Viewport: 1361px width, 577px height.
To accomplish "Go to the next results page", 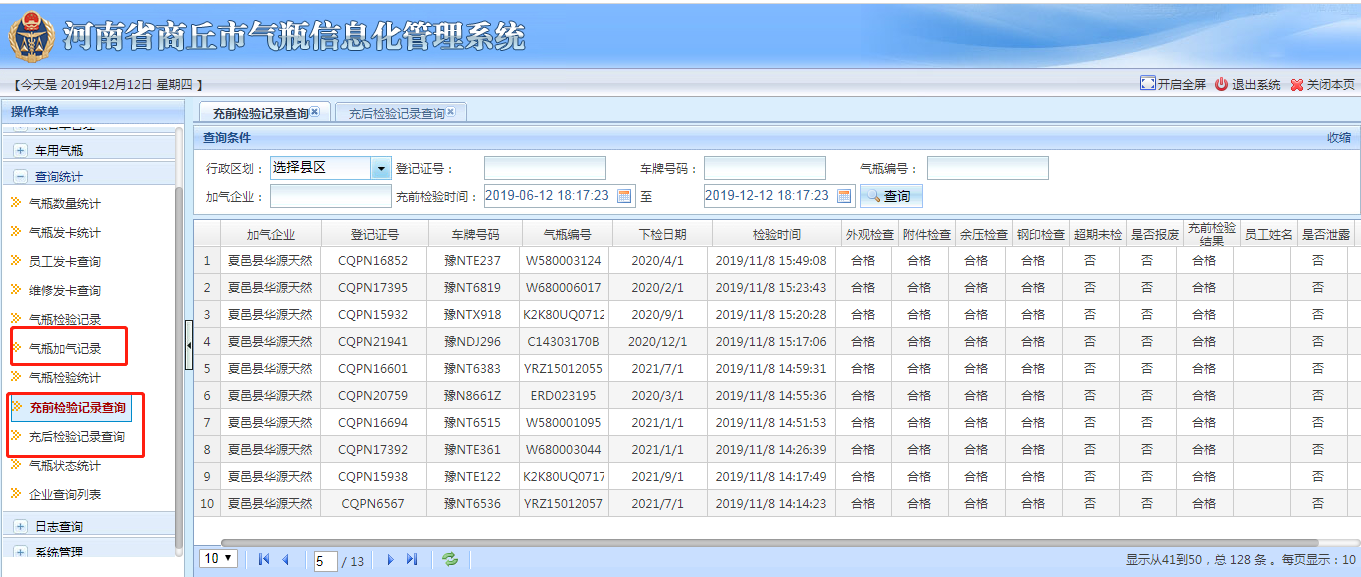I will click(x=390, y=560).
